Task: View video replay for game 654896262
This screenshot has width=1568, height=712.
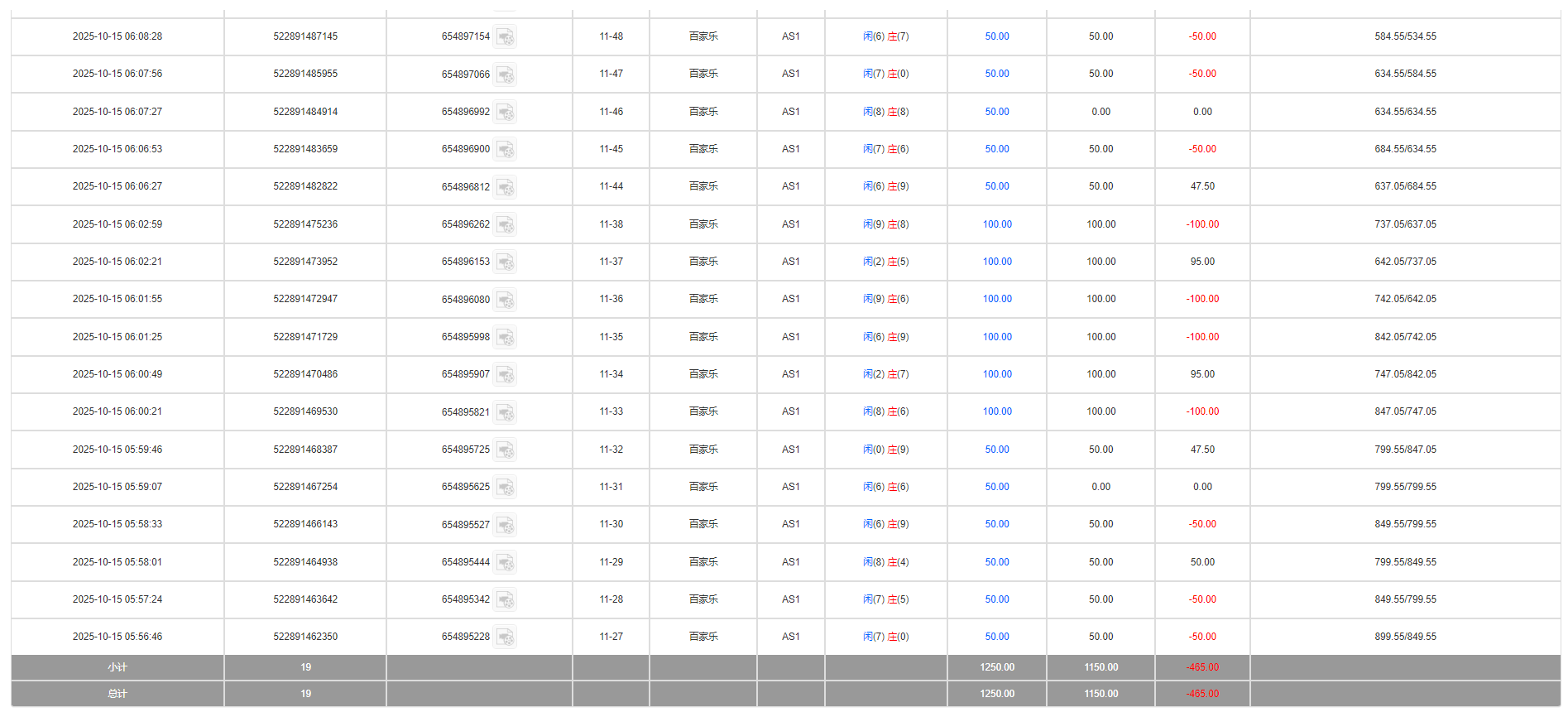Action: (505, 224)
